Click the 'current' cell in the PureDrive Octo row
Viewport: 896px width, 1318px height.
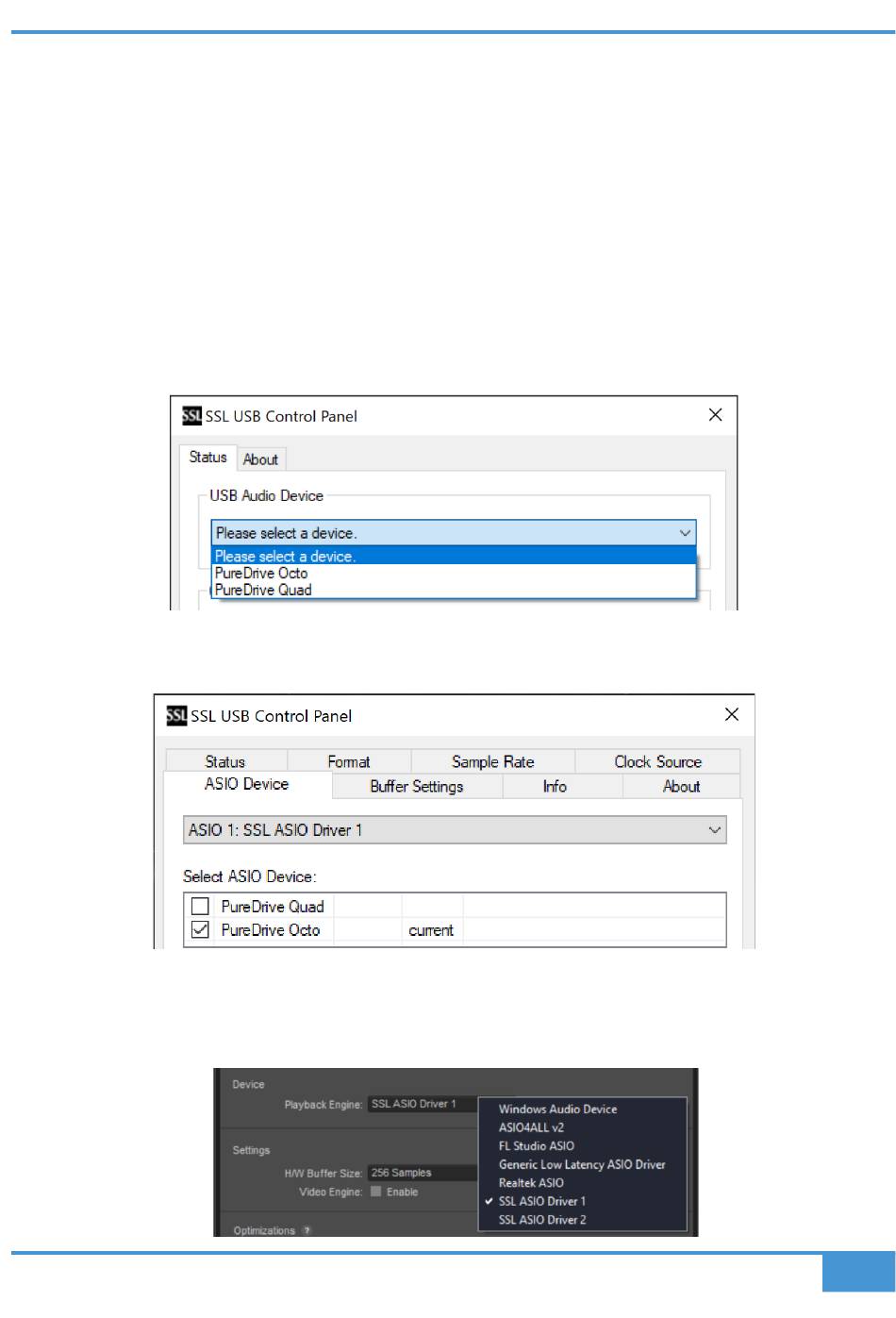tap(431, 930)
